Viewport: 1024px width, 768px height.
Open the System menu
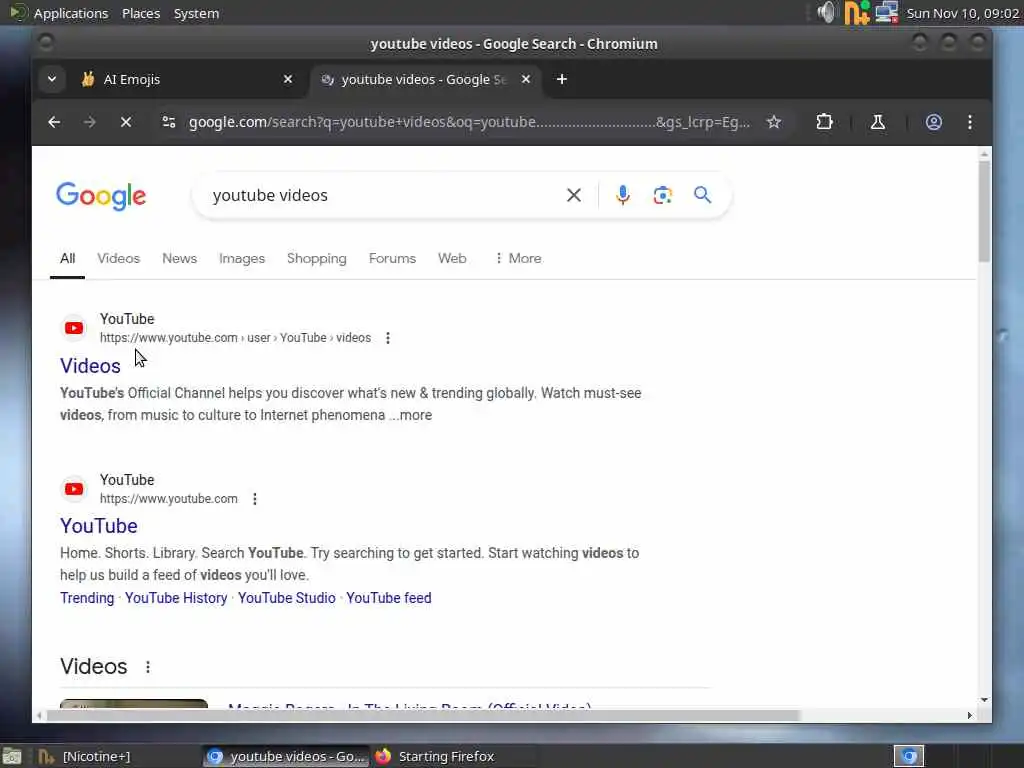pyautogui.click(x=197, y=13)
